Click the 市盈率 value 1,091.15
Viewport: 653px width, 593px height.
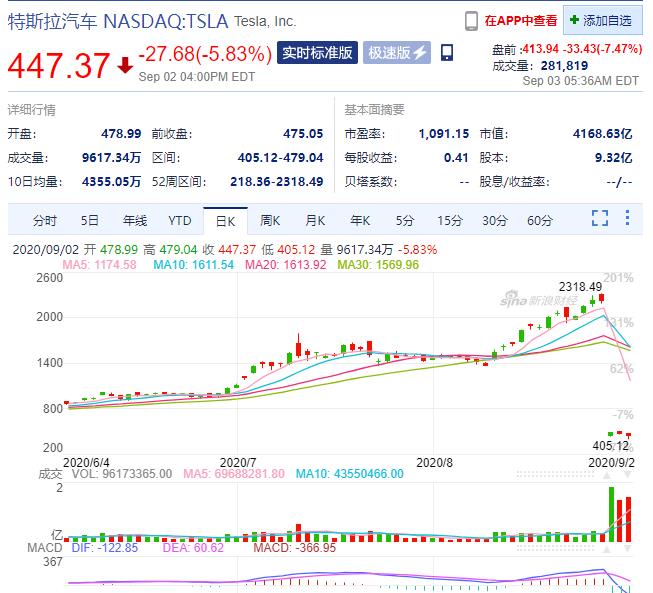[444, 134]
